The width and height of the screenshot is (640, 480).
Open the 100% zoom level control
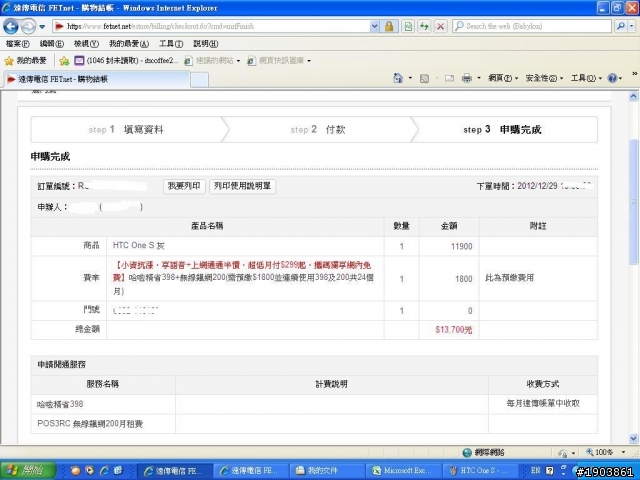(606, 452)
